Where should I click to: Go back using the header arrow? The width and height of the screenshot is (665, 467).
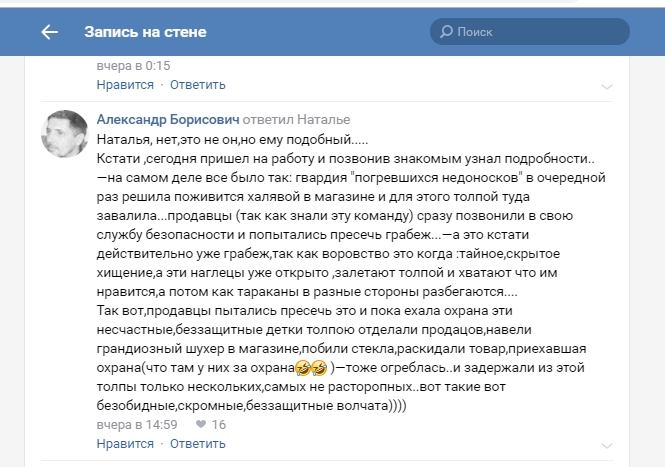(49, 32)
